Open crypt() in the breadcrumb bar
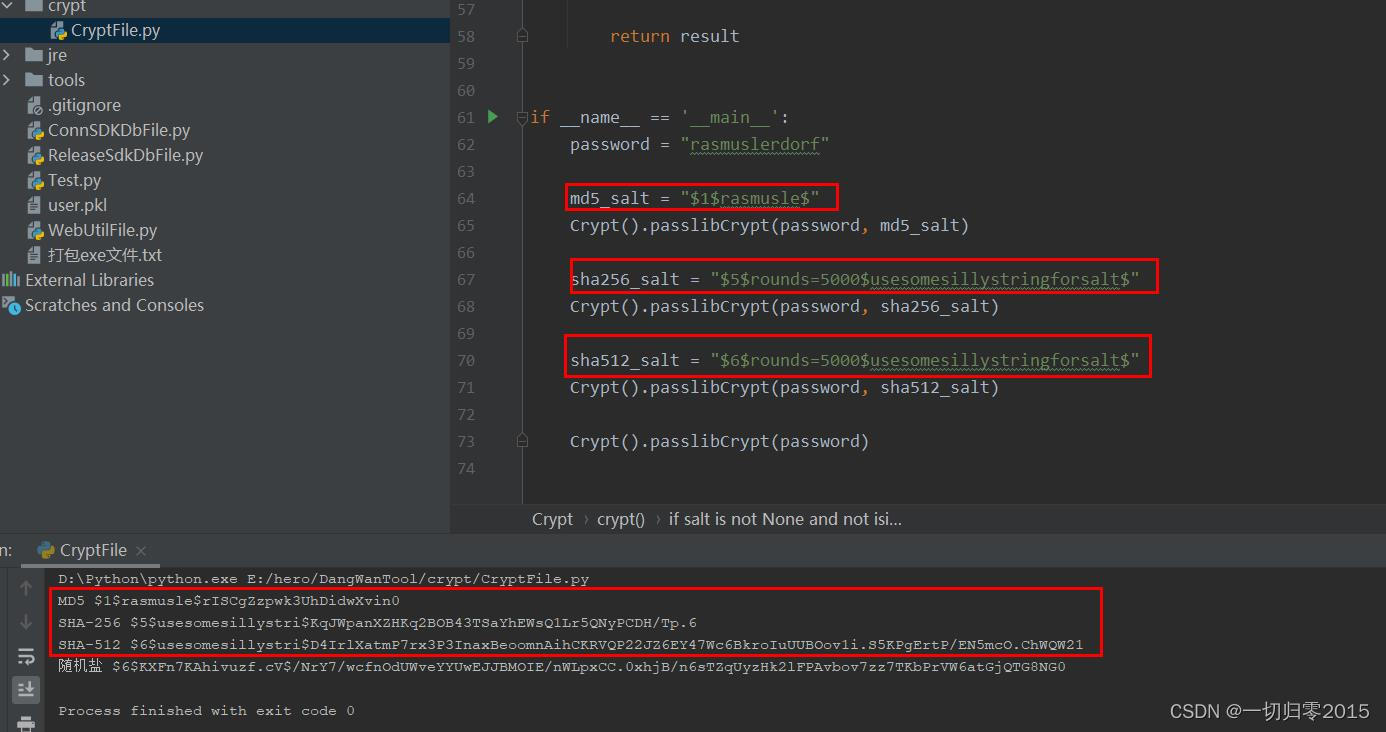The width and height of the screenshot is (1386, 732). (x=620, y=519)
